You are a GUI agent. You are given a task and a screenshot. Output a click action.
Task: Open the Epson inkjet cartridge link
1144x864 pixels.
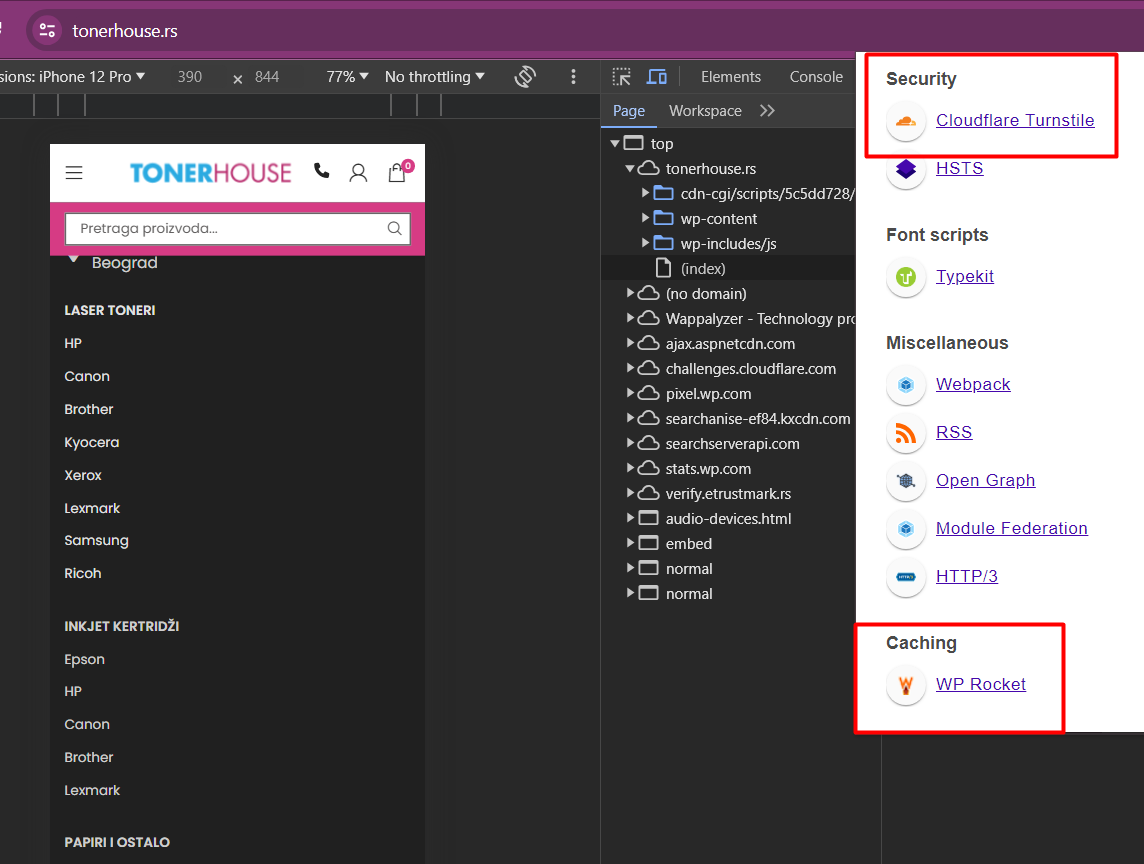click(84, 660)
